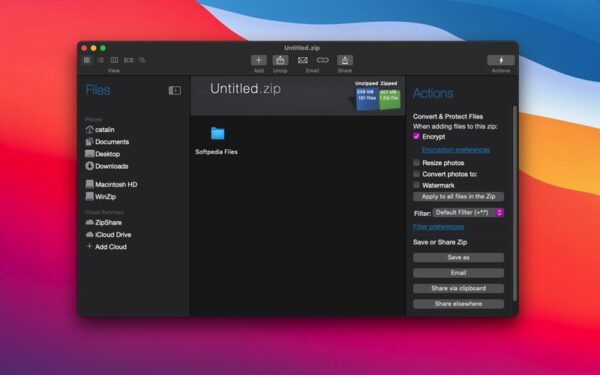Image resolution: width=600 pixels, height=375 pixels.
Task: Click the WinZip drive icon
Action: click(x=90, y=196)
